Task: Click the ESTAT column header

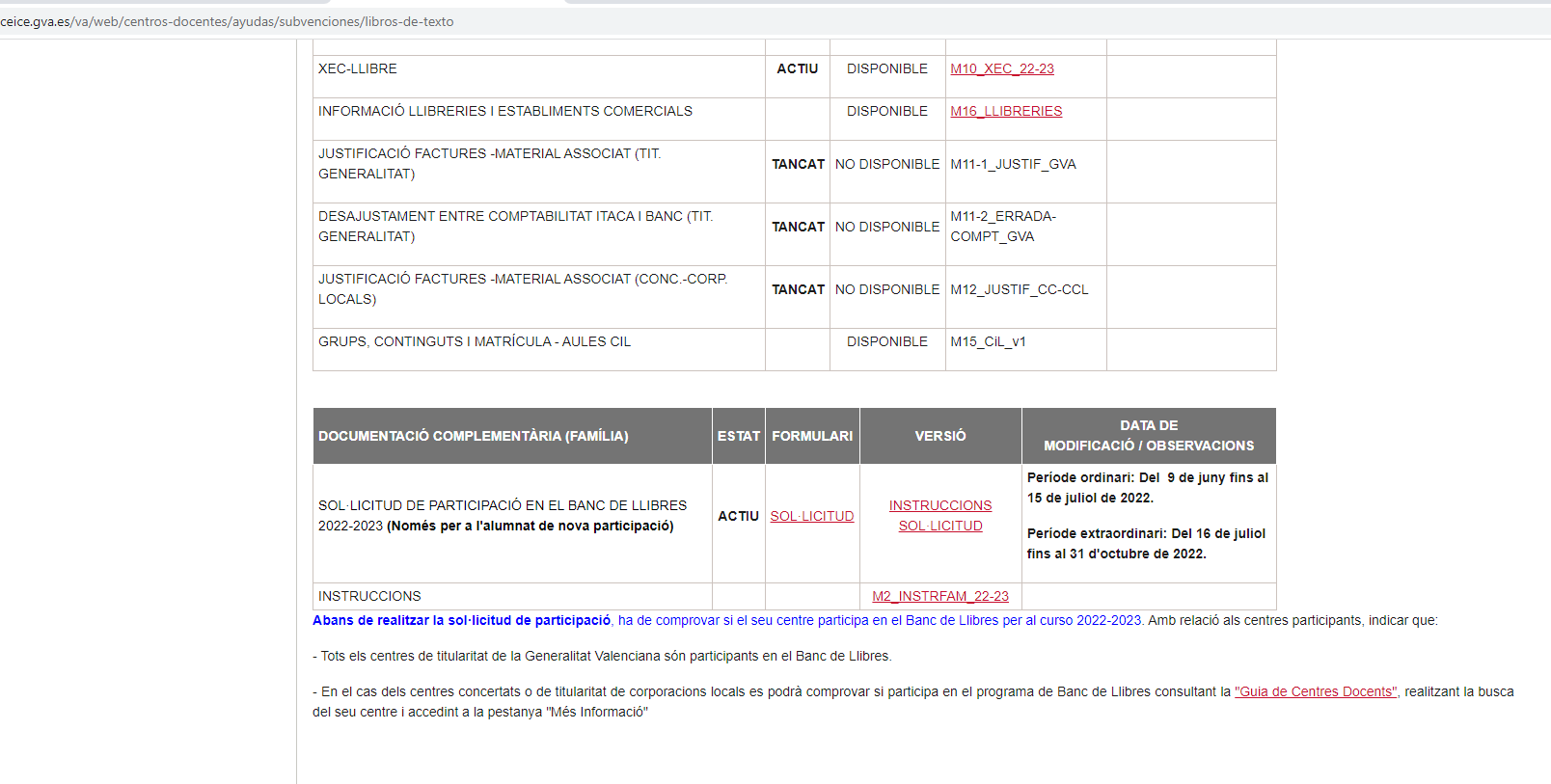Action: pos(738,436)
